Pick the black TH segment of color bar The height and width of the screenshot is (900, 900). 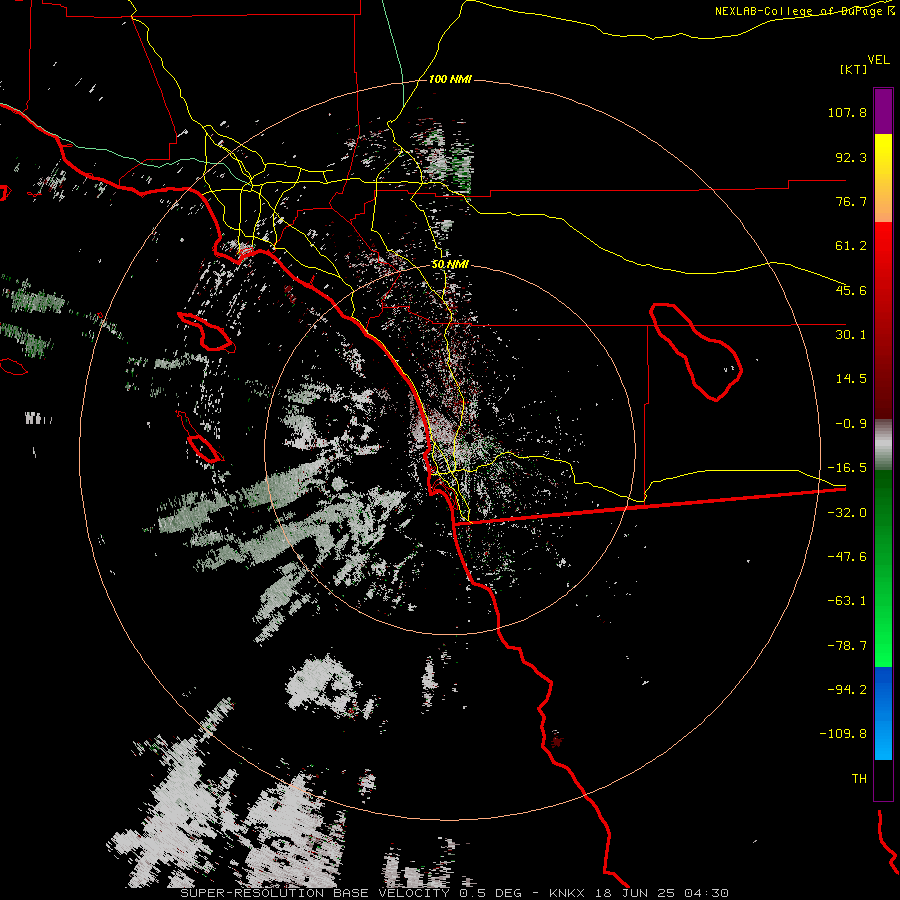883,779
